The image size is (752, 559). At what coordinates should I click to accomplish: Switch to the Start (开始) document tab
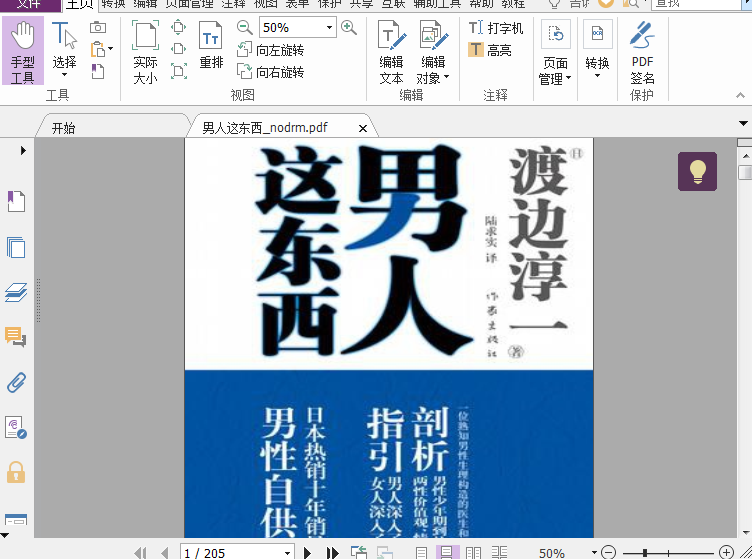112,128
